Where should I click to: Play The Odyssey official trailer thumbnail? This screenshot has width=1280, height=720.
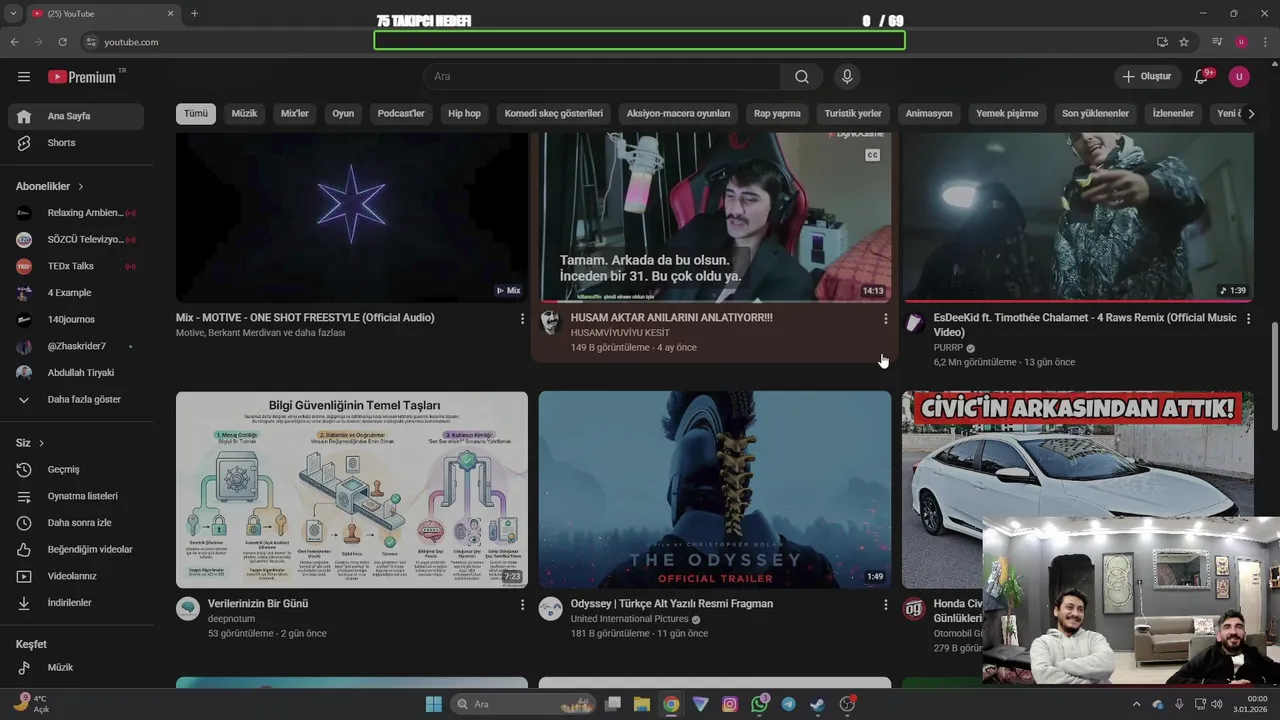[x=715, y=490]
